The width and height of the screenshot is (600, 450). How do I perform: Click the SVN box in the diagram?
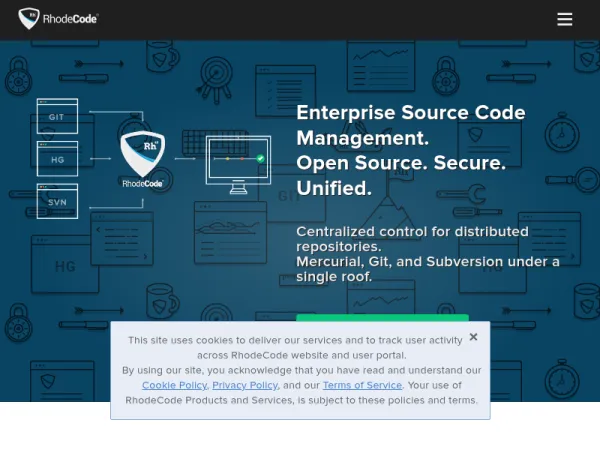(57, 201)
